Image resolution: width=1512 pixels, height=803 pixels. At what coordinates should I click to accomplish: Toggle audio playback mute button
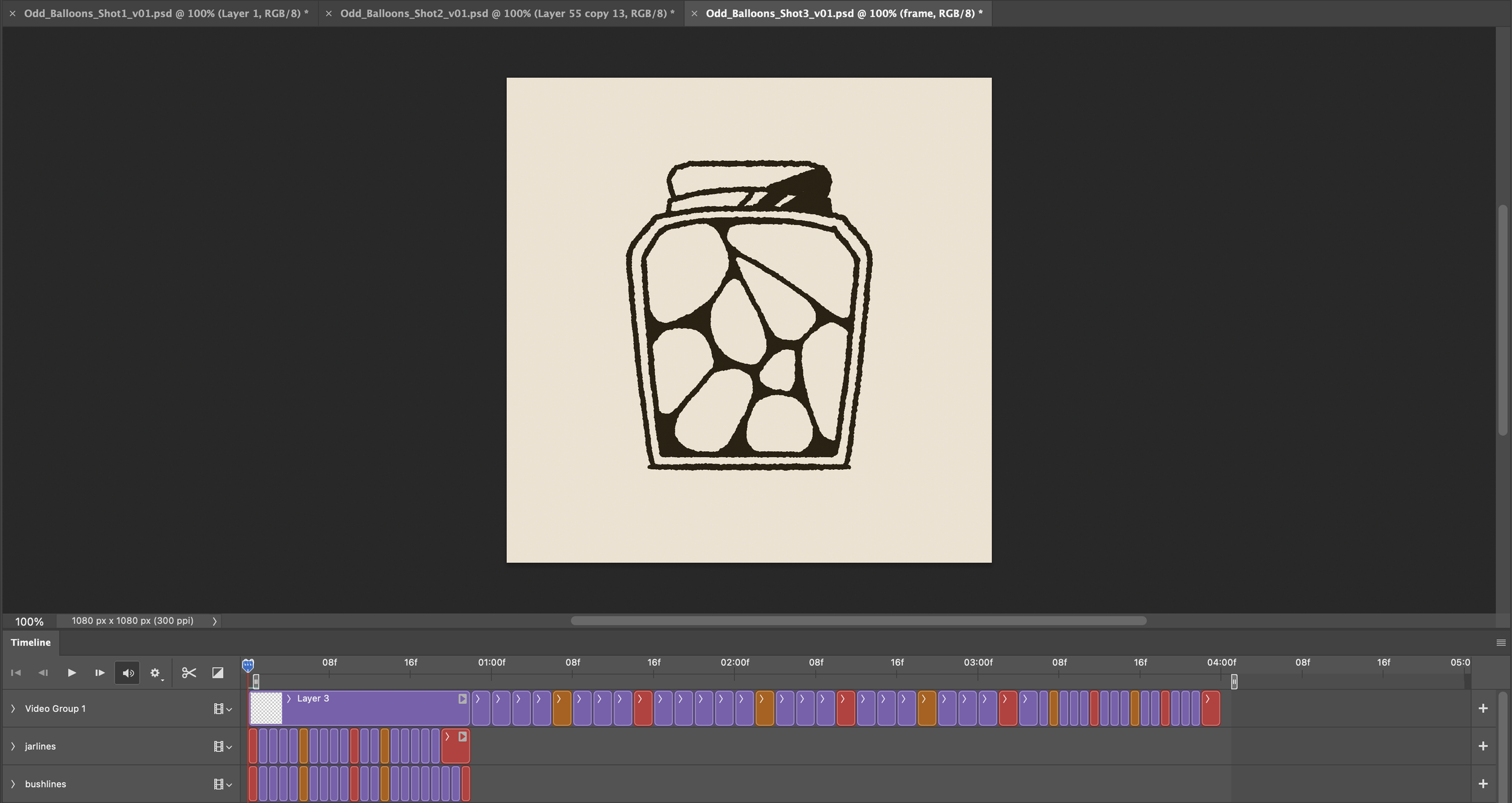pos(128,673)
